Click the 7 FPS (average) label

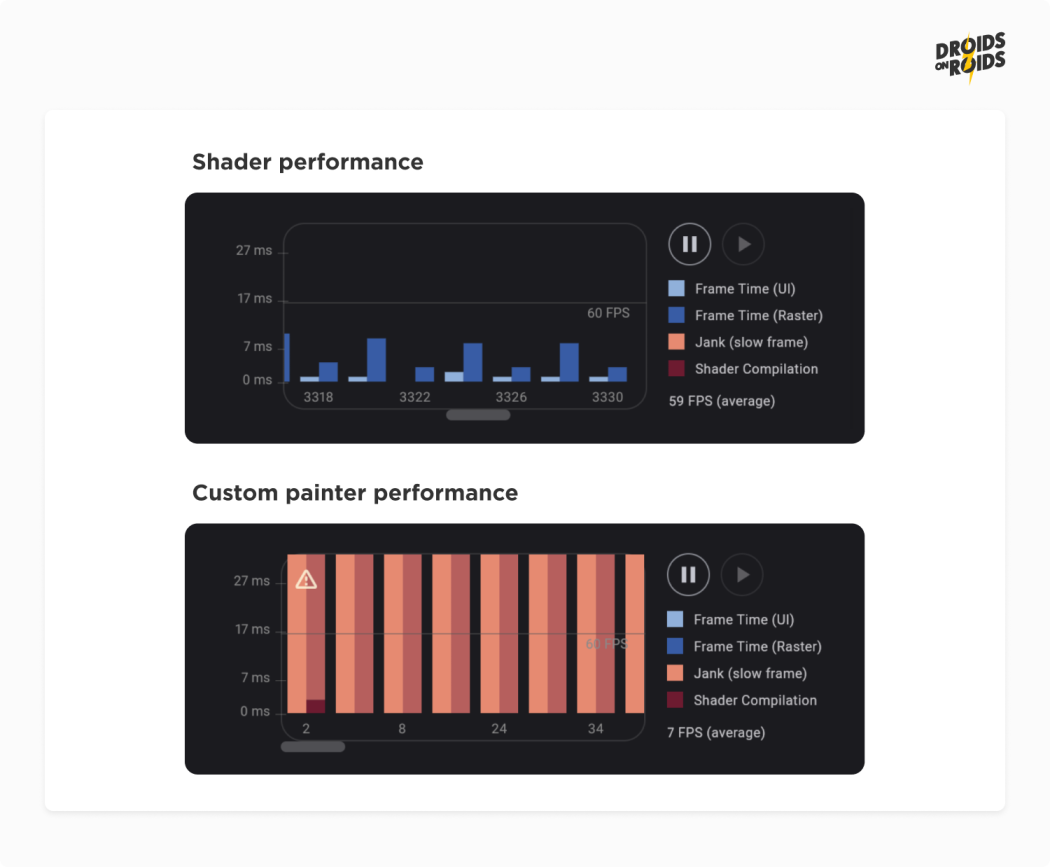coord(716,733)
